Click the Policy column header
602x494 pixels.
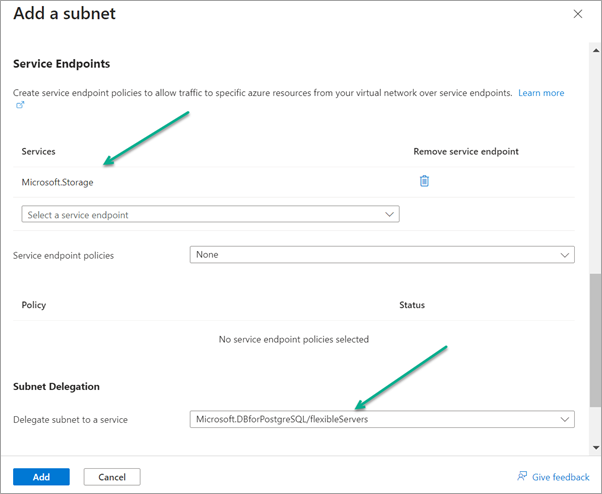pos(34,305)
